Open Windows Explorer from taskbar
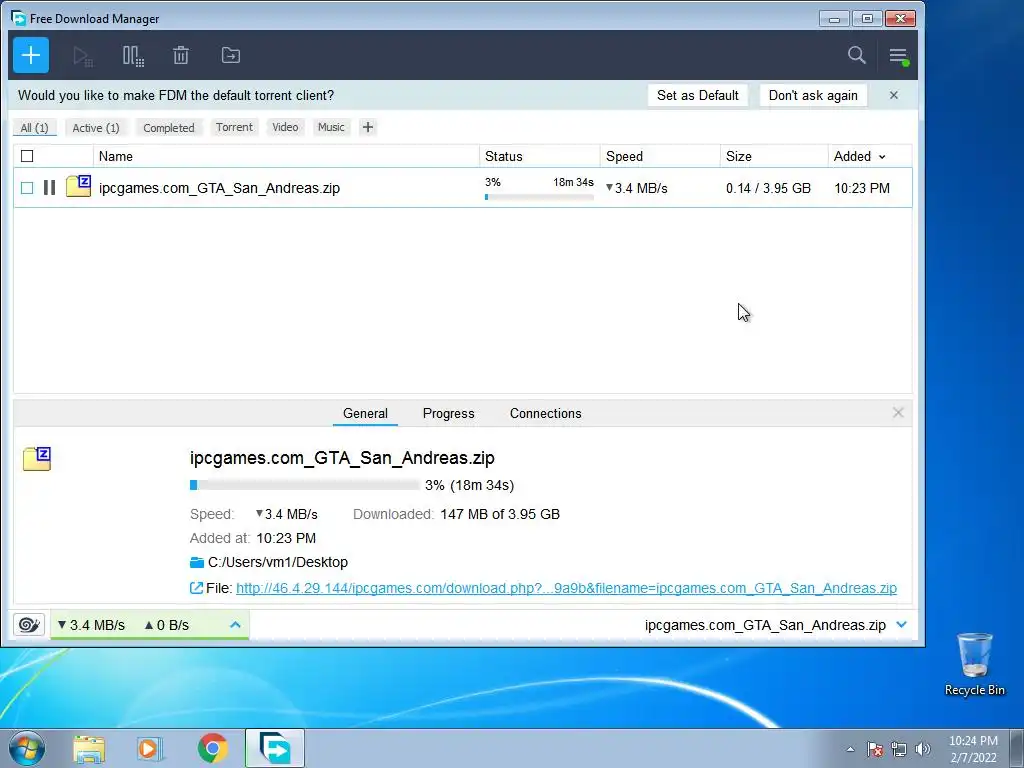This screenshot has height=768, width=1024. [89, 748]
